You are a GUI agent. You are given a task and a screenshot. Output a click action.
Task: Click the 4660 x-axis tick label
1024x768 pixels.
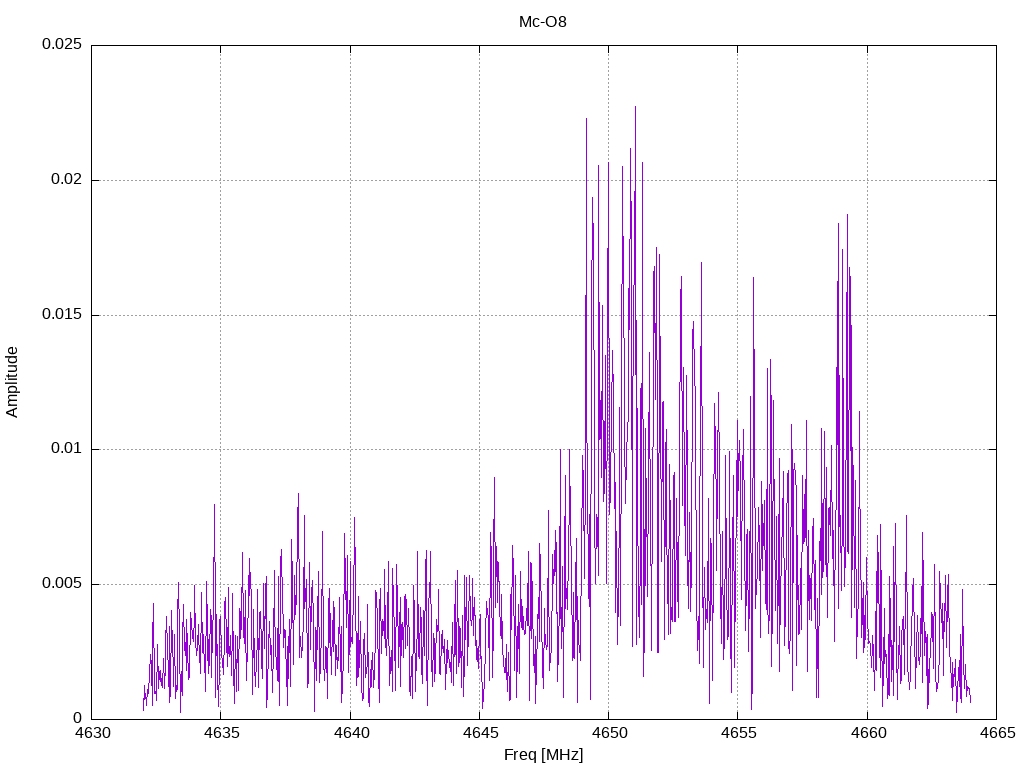pyautogui.click(x=869, y=733)
